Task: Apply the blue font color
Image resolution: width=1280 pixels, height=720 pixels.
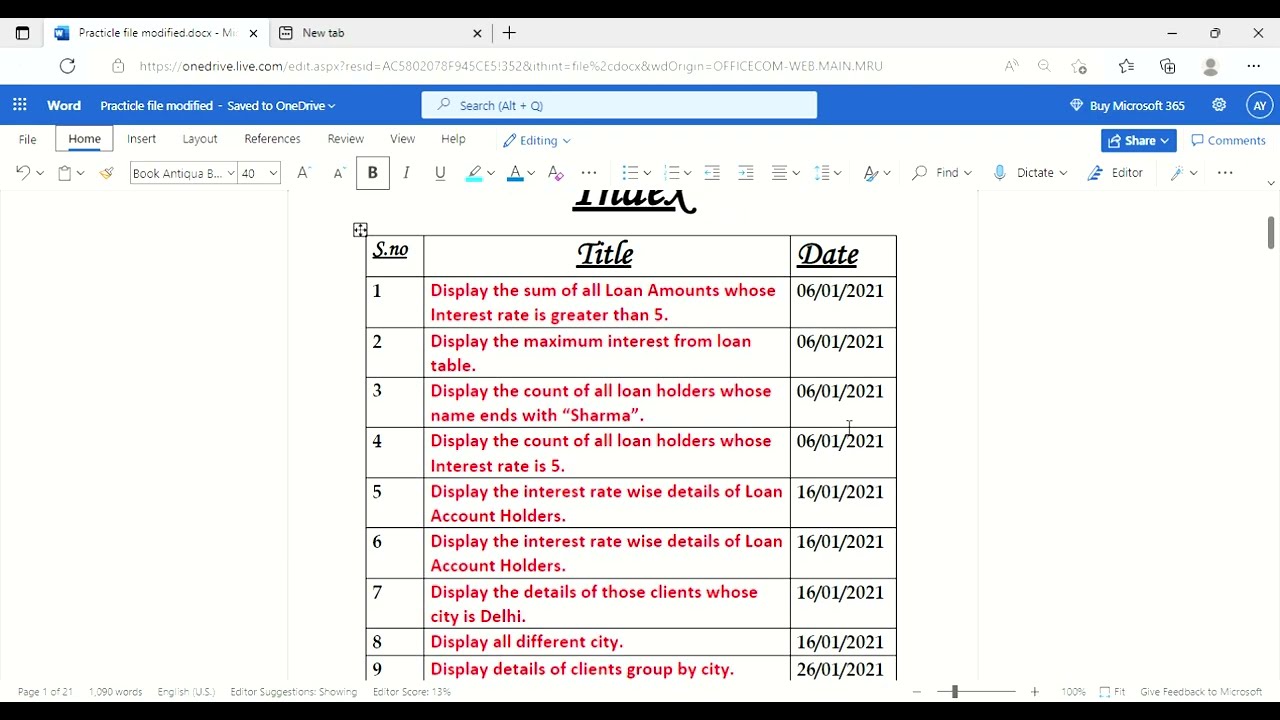Action: click(515, 173)
